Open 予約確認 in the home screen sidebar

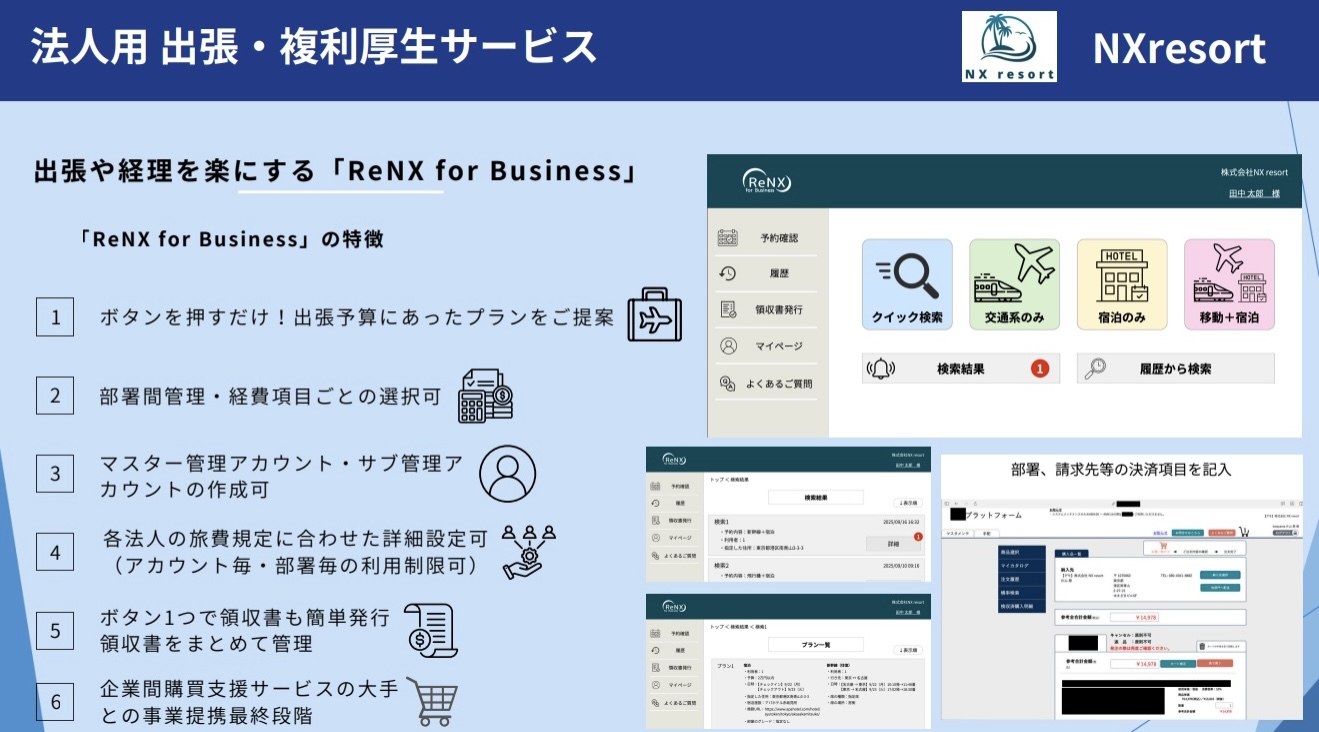coord(767,238)
